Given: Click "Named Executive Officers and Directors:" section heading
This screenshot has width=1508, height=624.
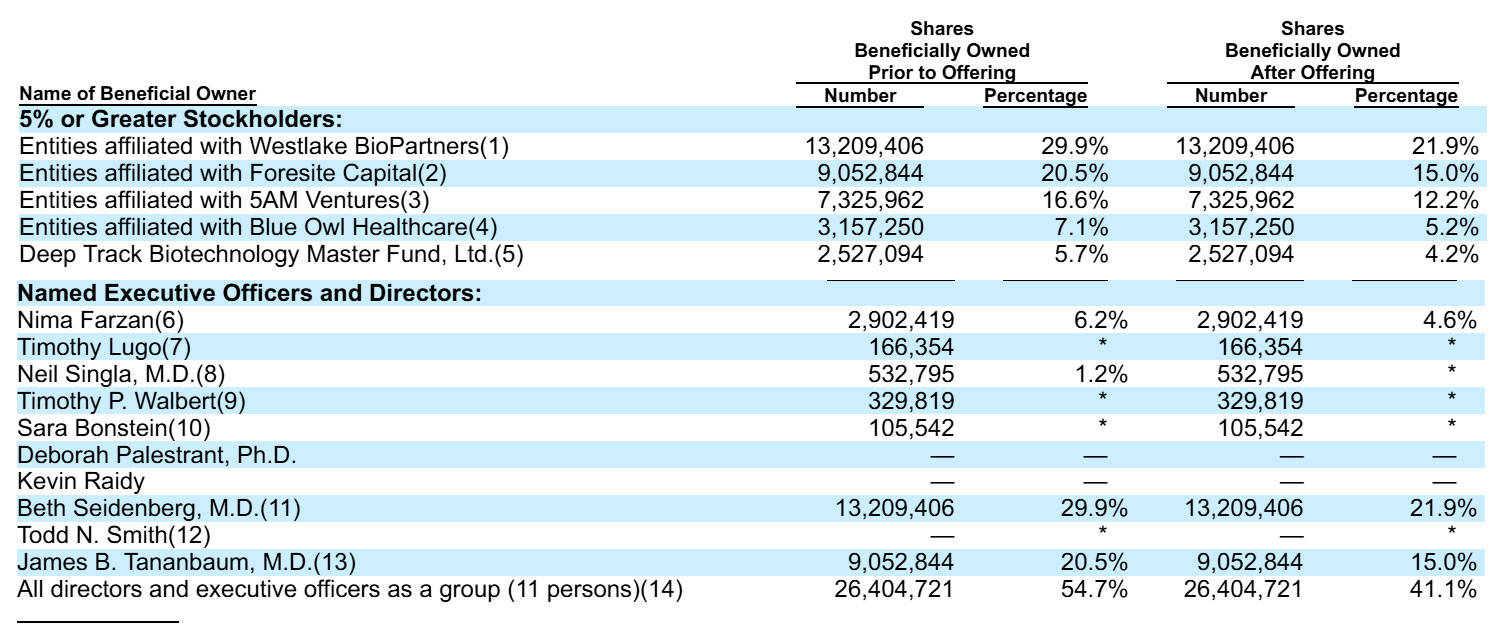Looking at the screenshot, I should [x=250, y=294].
